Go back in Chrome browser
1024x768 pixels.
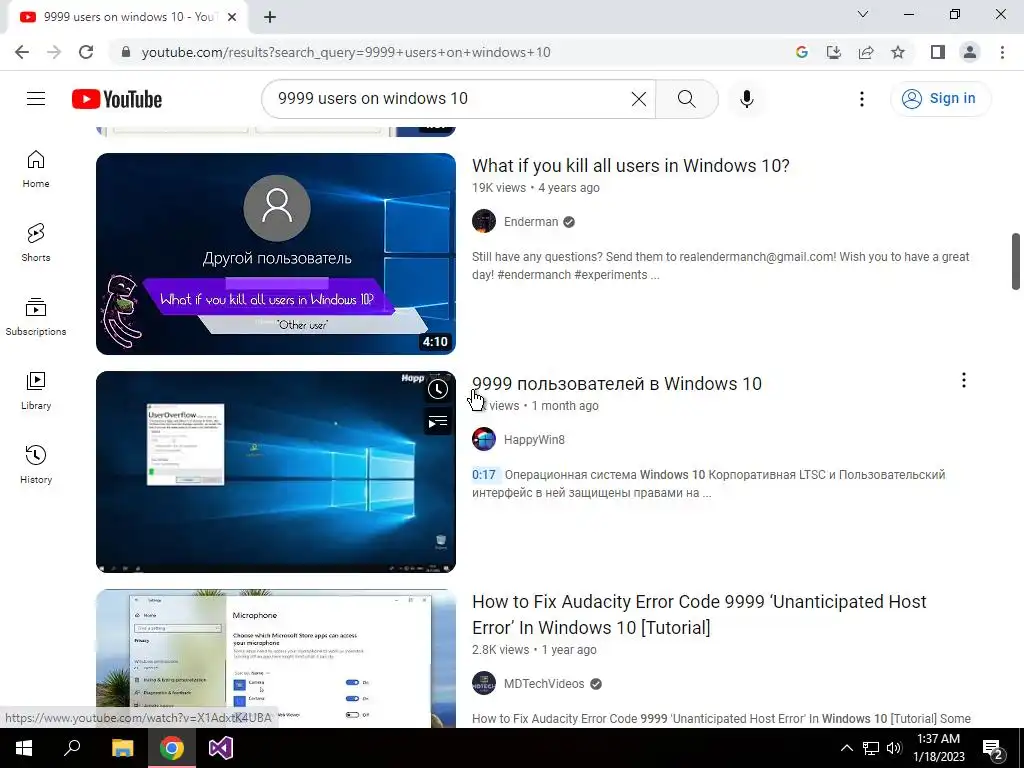point(22,52)
